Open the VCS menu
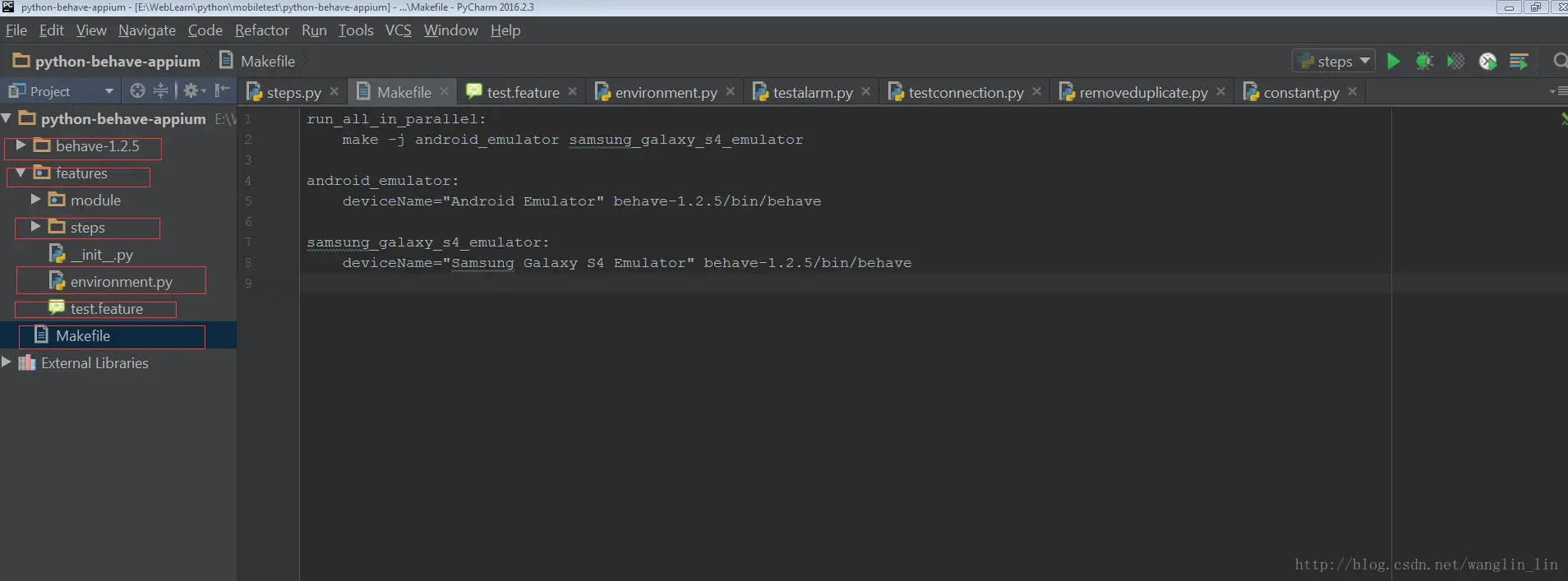 tap(399, 30)
